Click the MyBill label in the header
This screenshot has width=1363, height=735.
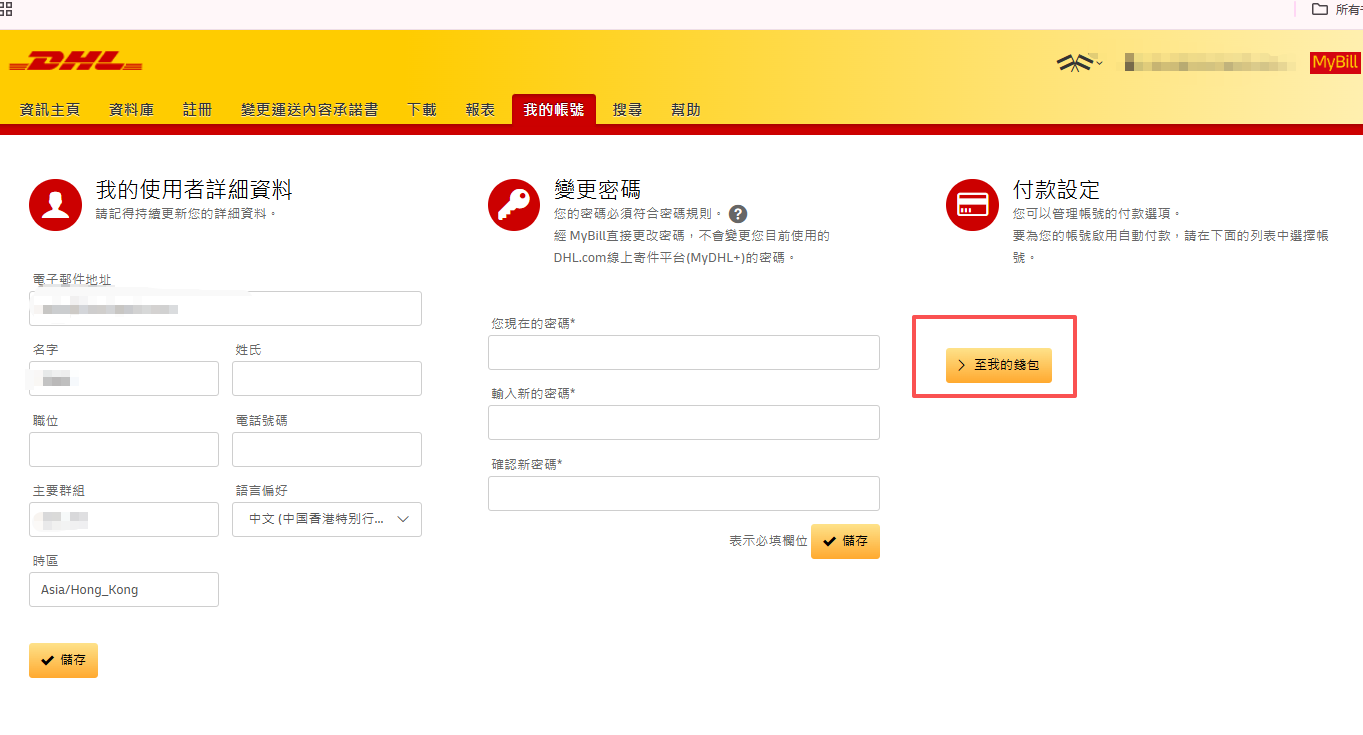pyautogui.click(x=1335, y=62)
